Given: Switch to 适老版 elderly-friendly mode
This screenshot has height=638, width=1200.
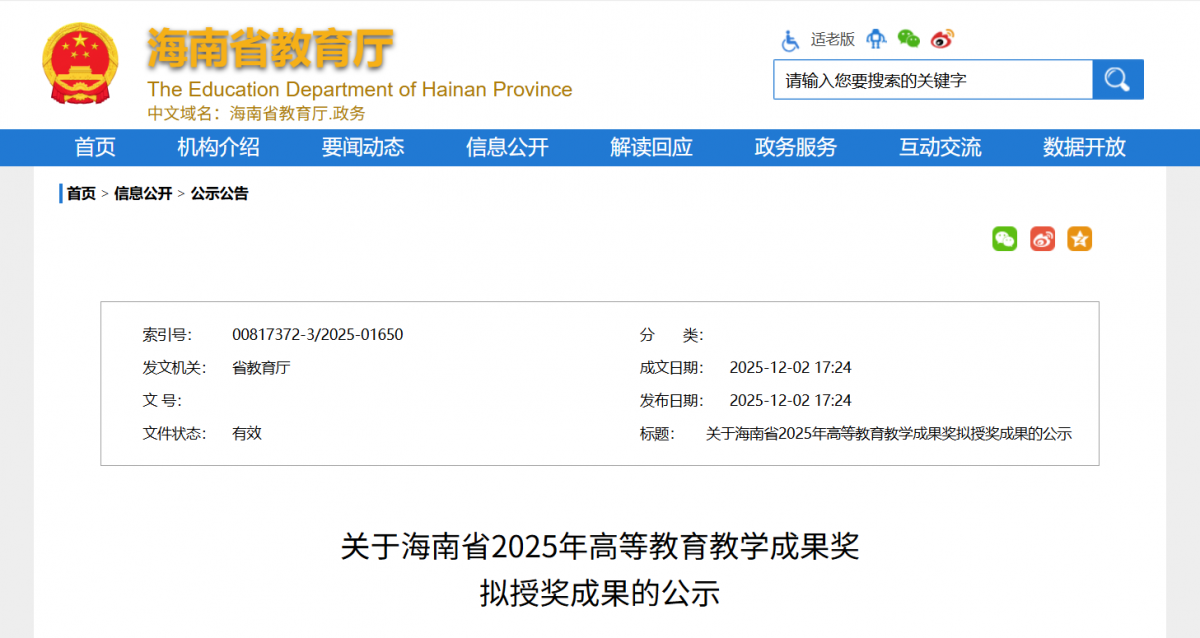Looking at the screenshot, I should pos(832,39).
